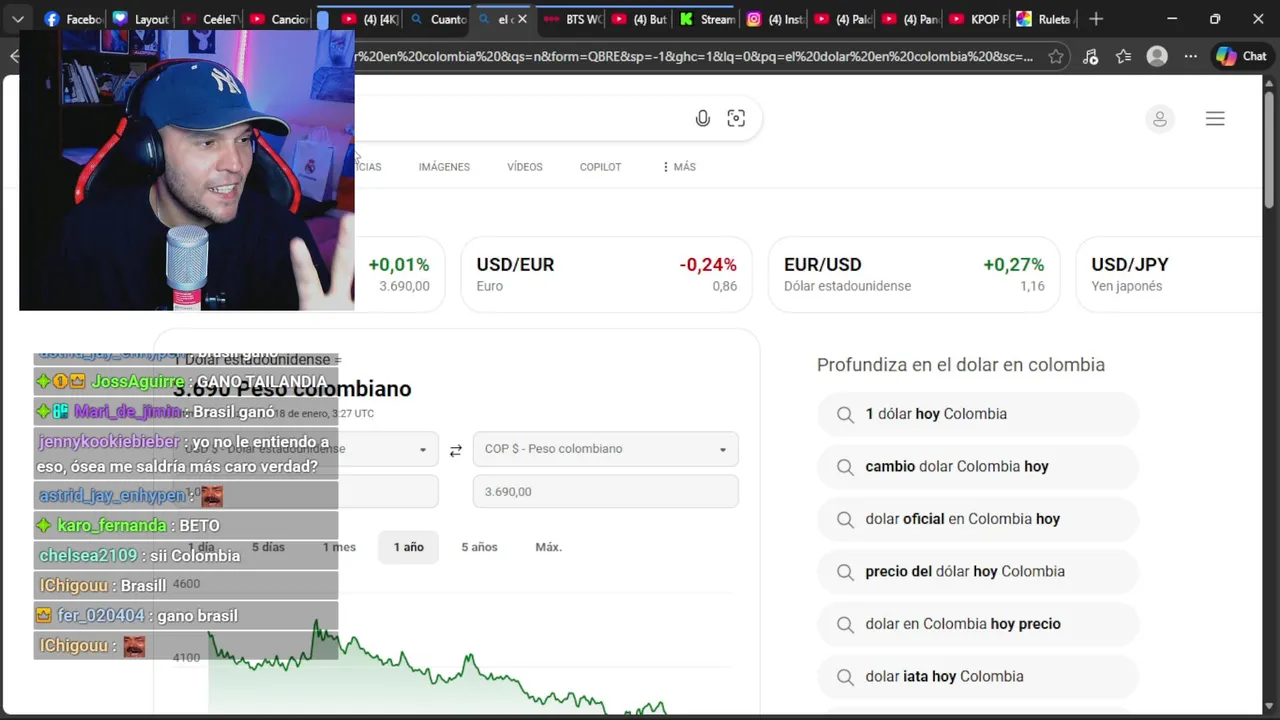Click the media control icon in toolbar
1280x720 pixels.
(x=1090, y=57)
